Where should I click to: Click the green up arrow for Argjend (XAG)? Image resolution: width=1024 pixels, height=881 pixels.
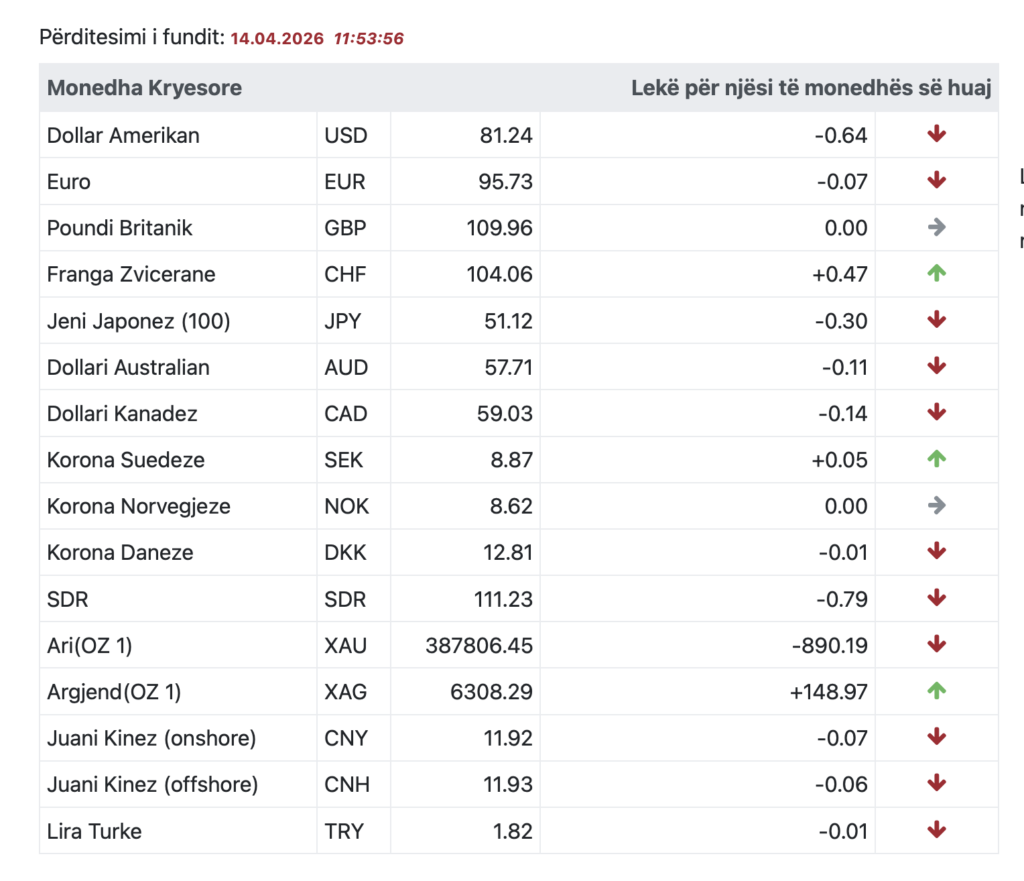(936, 691)
